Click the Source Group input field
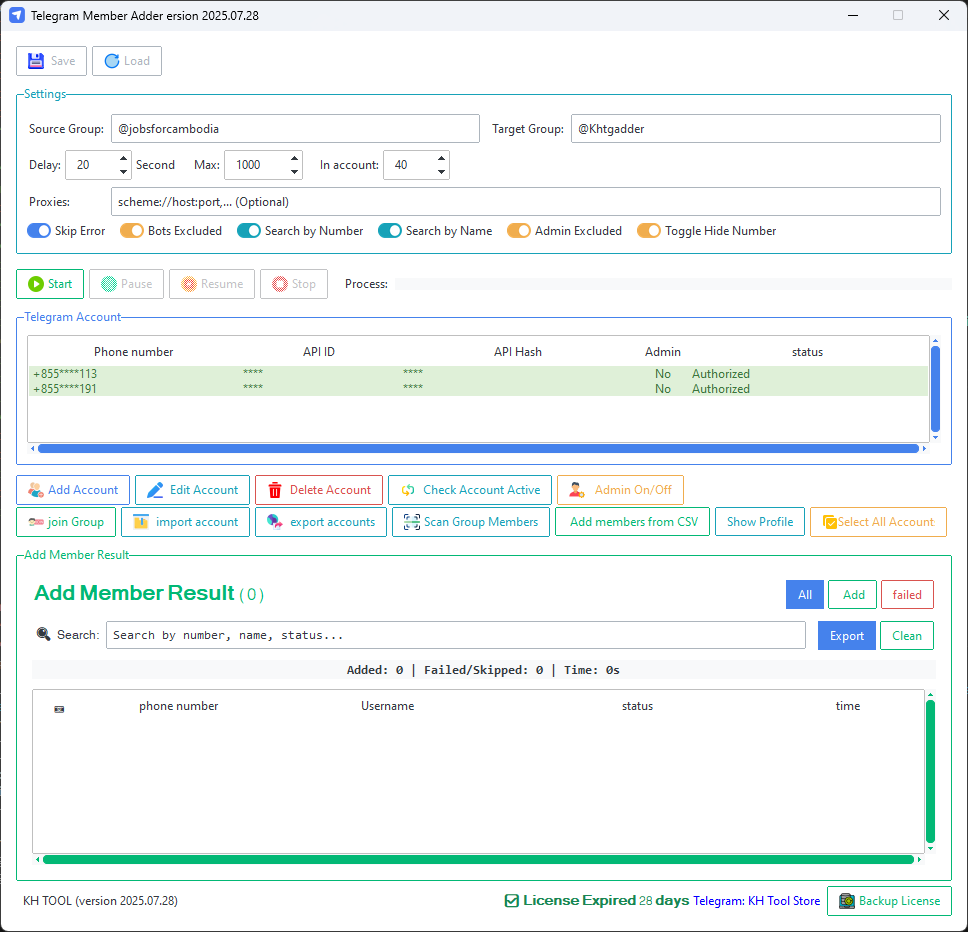968x932 pixels. click(295, 128)
